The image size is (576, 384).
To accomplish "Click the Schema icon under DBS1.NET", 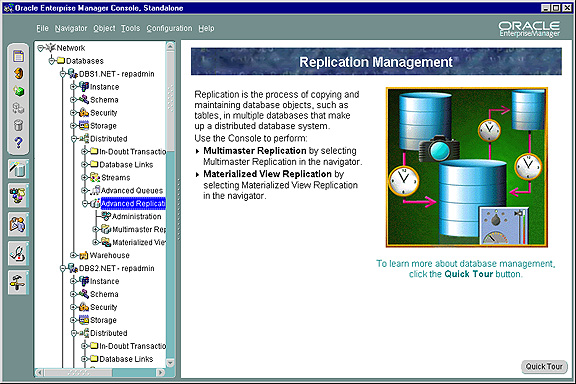I will point(84,100).
